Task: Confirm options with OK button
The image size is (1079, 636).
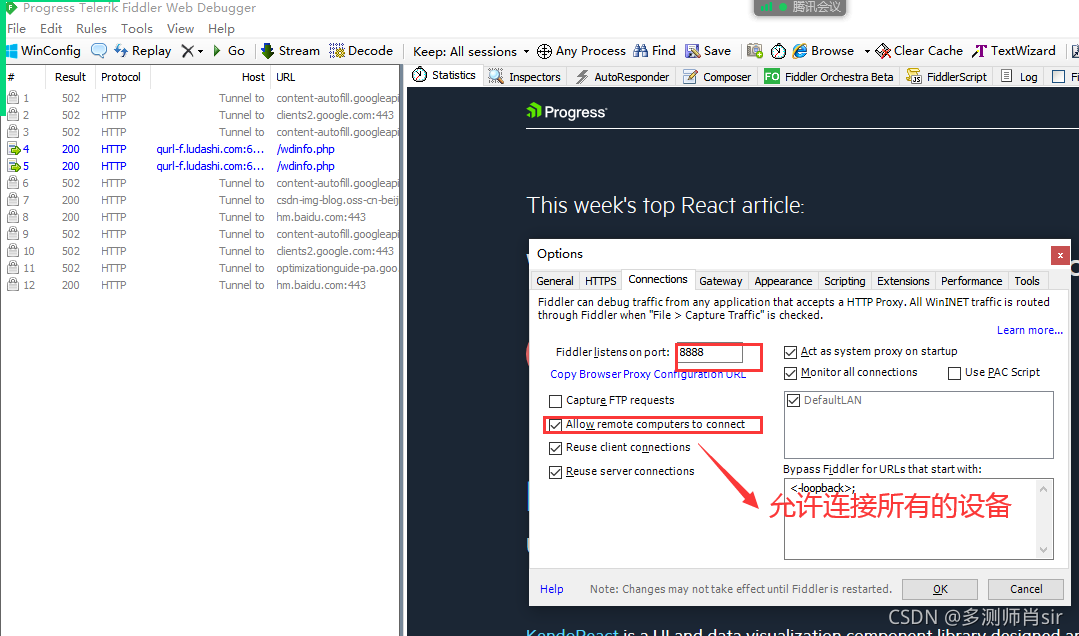Action: 940,589
